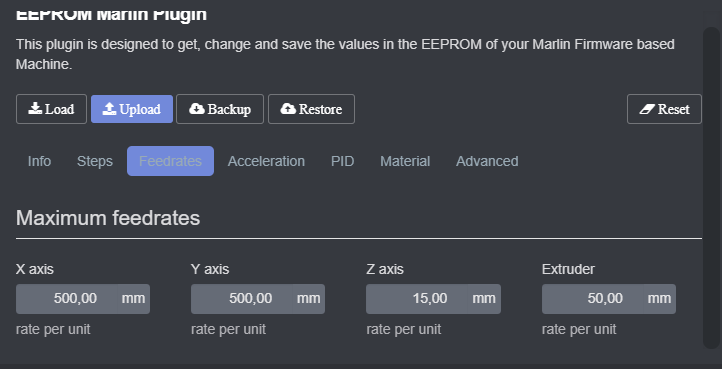Click the Upload tray arrow icon
Image resolution: width=722 pixels, height=369 pixels.
tap(109, 109)
